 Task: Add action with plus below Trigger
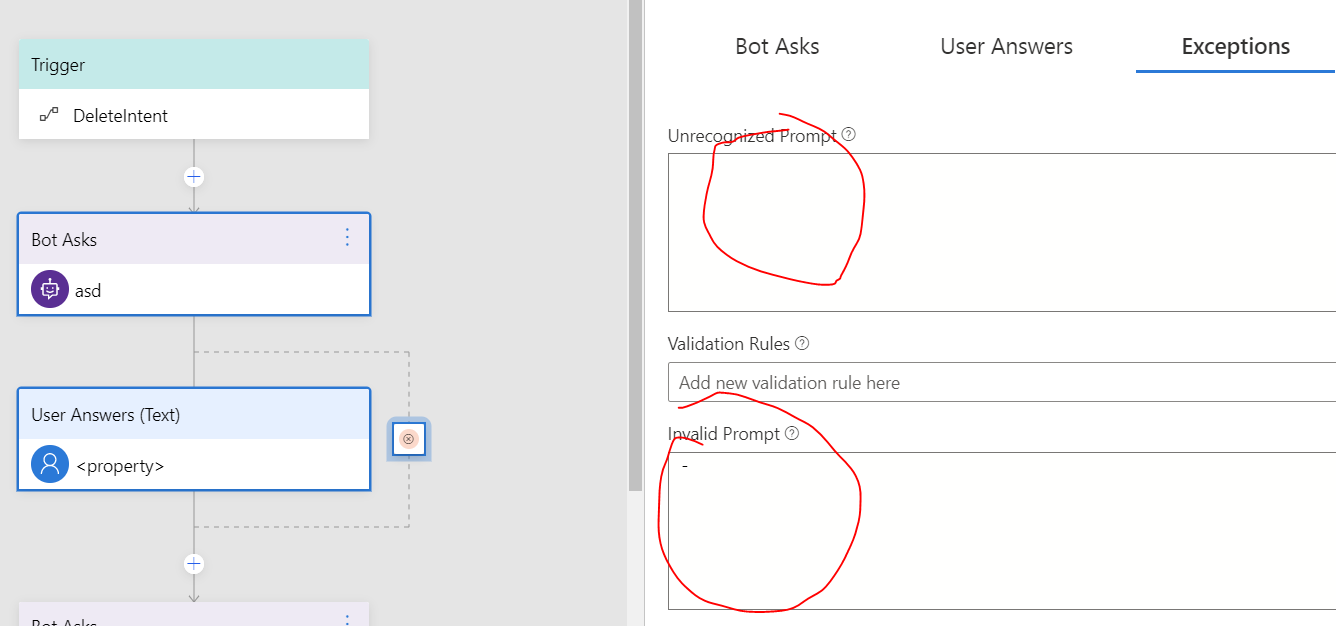pos(194,177)
